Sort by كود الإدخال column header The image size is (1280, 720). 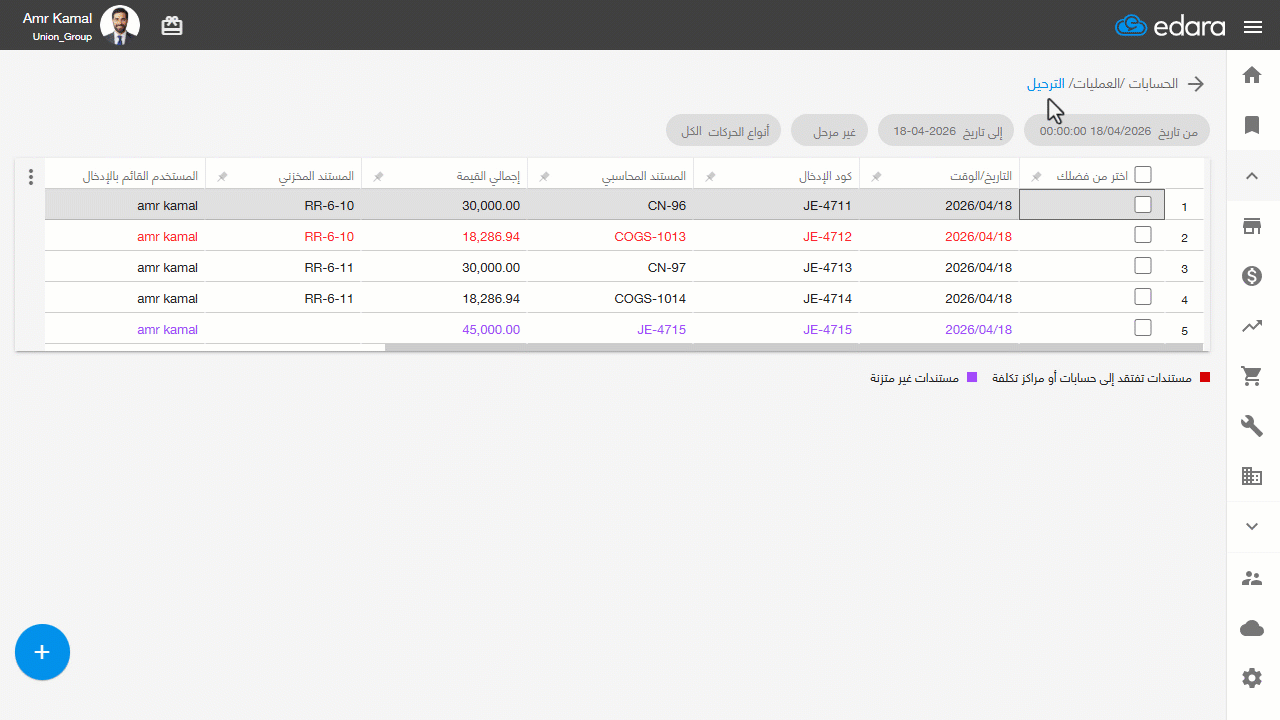(x=825, y=176)
